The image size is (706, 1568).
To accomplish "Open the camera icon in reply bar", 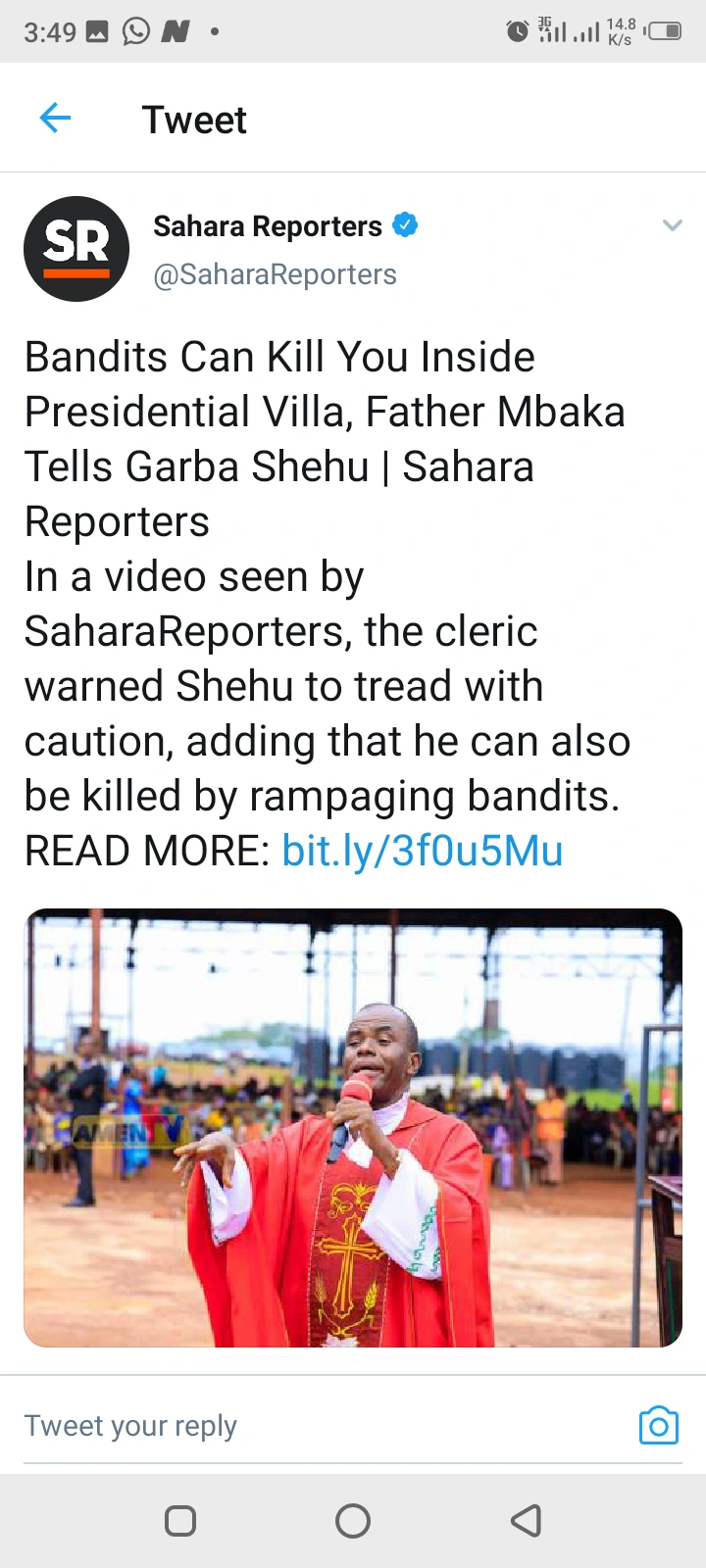I will [x=658, y=1425].
